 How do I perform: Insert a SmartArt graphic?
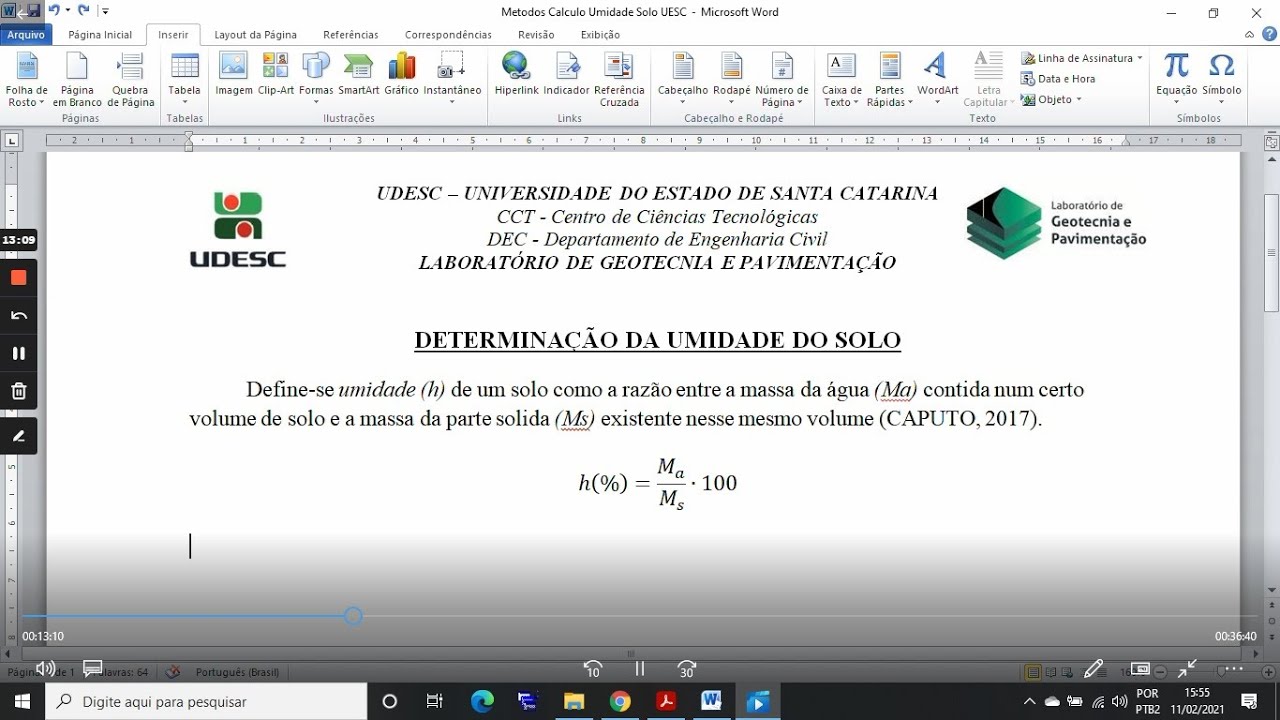(x=359, y=75)
